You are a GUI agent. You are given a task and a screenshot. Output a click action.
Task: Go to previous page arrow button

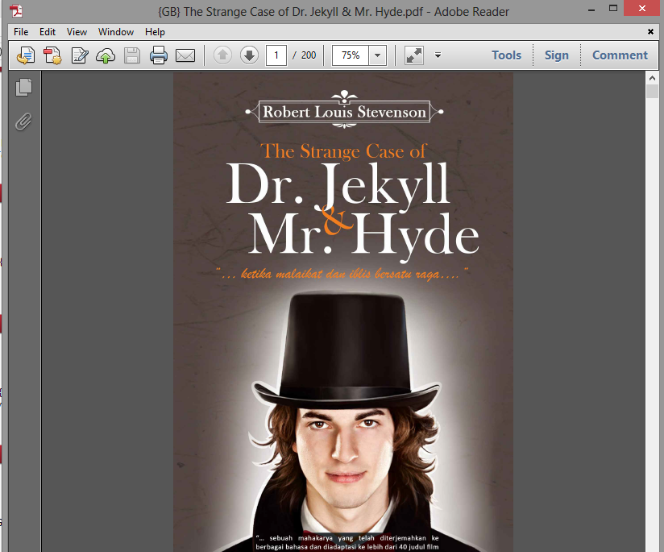(222, 55)
